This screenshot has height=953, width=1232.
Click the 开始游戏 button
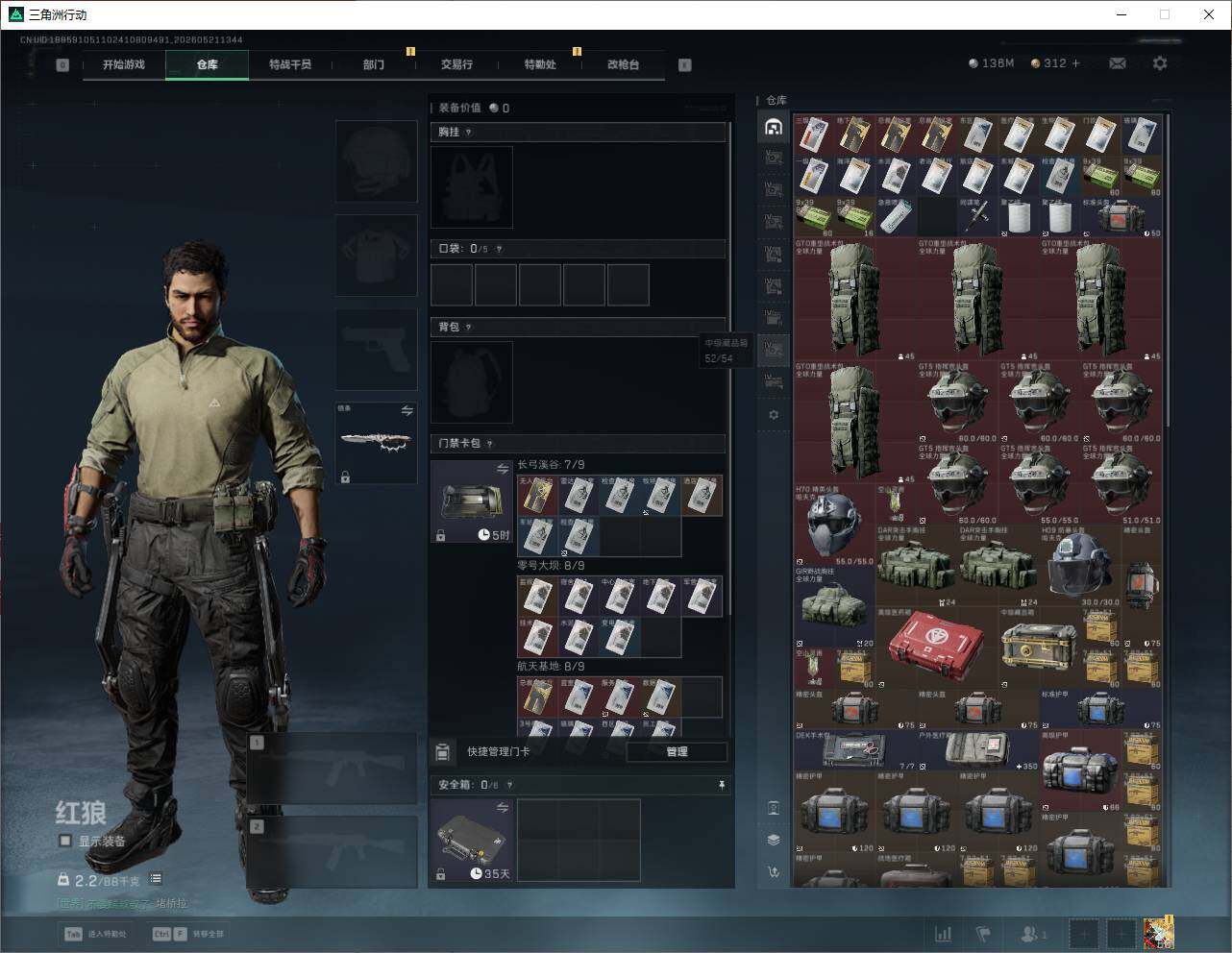coord(124,64)
